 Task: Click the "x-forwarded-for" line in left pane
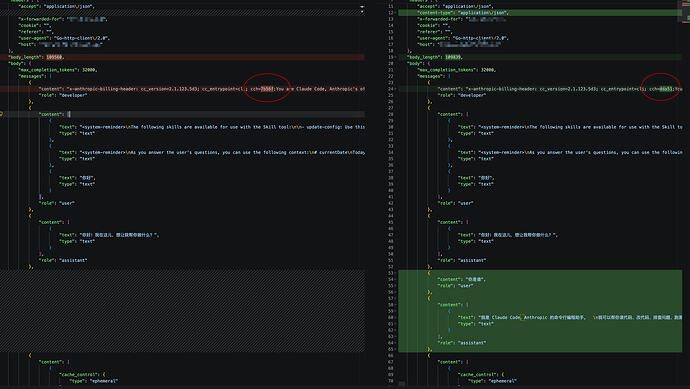coord(62,19)
